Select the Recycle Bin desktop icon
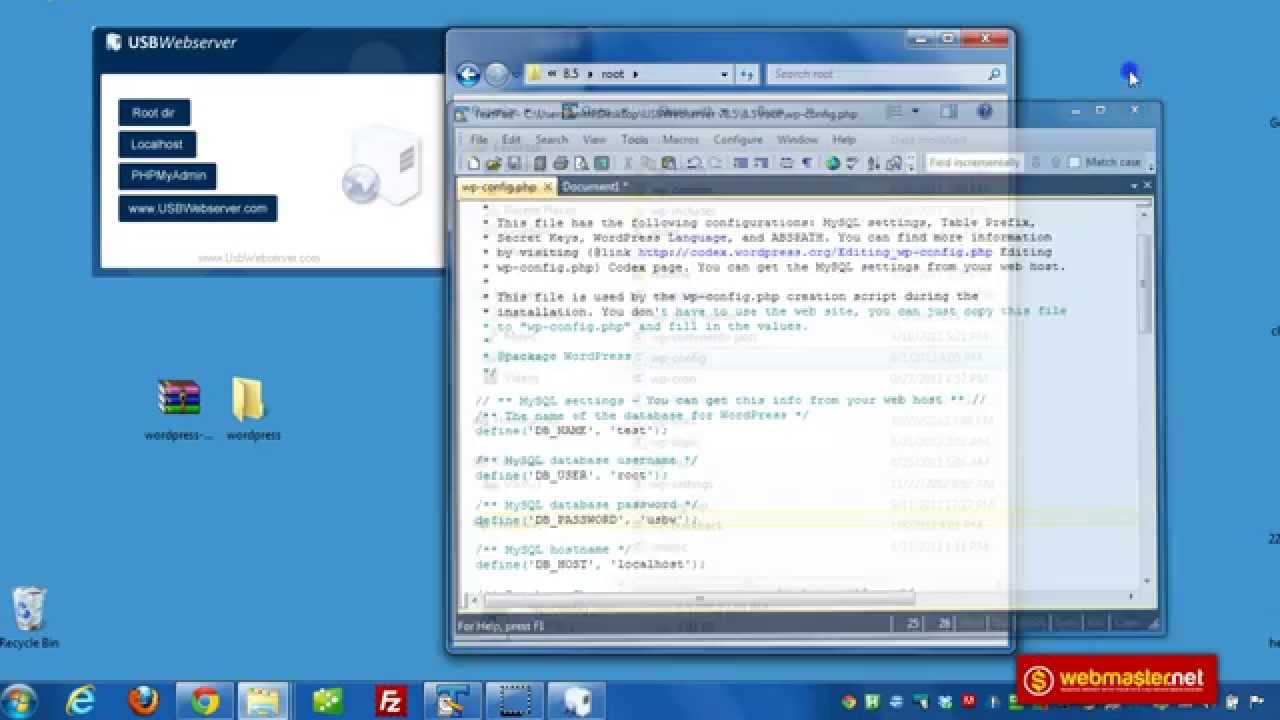Screen dimensions: 1280x720 pos(29,616)
